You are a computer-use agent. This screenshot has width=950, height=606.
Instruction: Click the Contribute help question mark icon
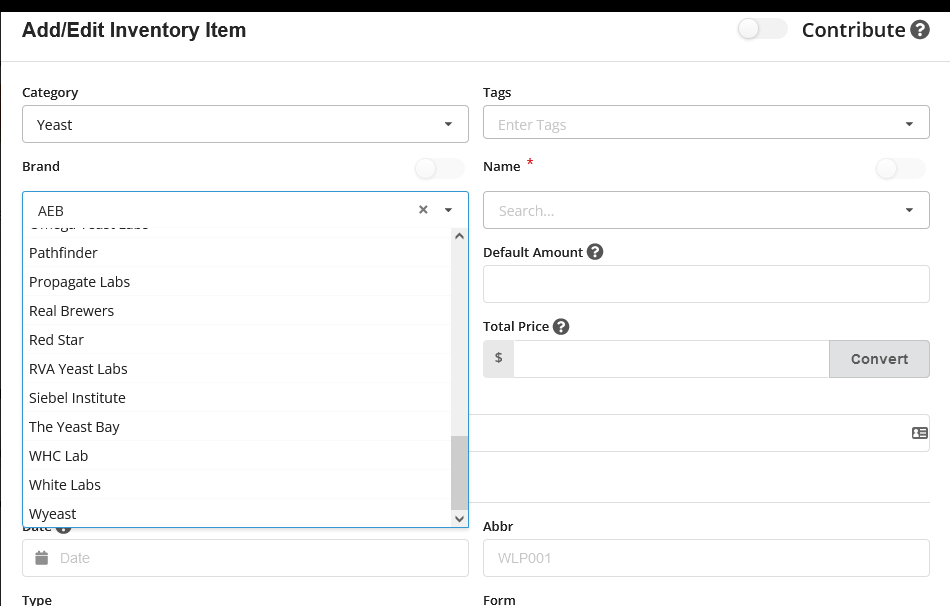(x=920, y=30)
